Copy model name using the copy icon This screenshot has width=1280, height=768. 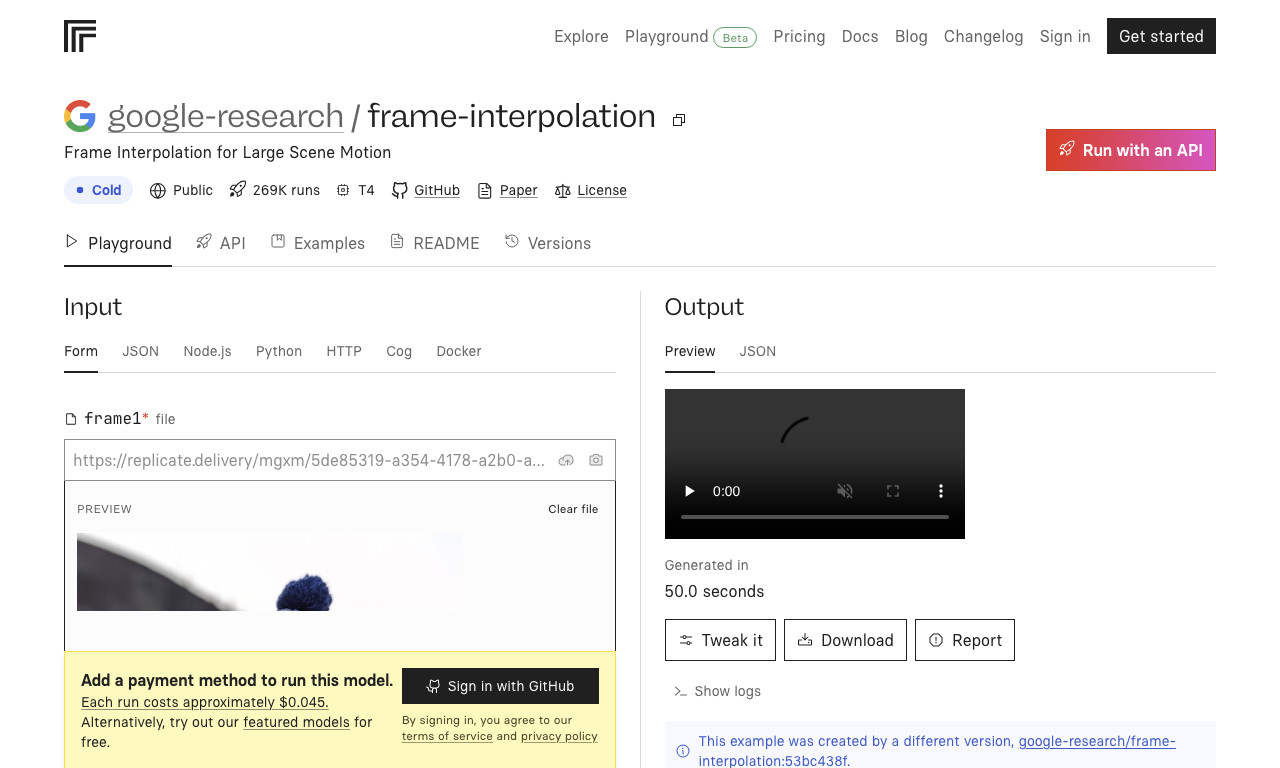[679, 120]
